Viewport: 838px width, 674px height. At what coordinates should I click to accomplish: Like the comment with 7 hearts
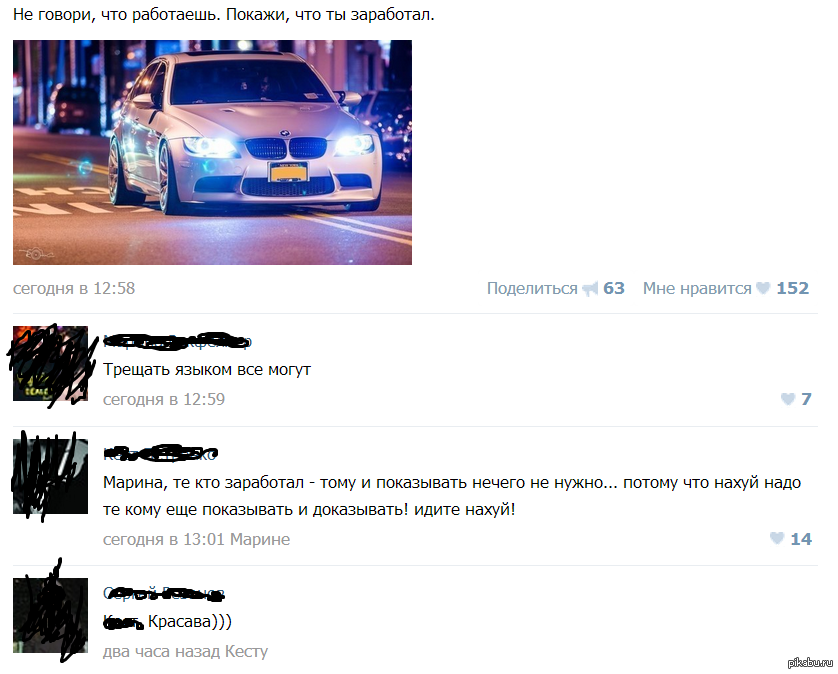point(788,399)
